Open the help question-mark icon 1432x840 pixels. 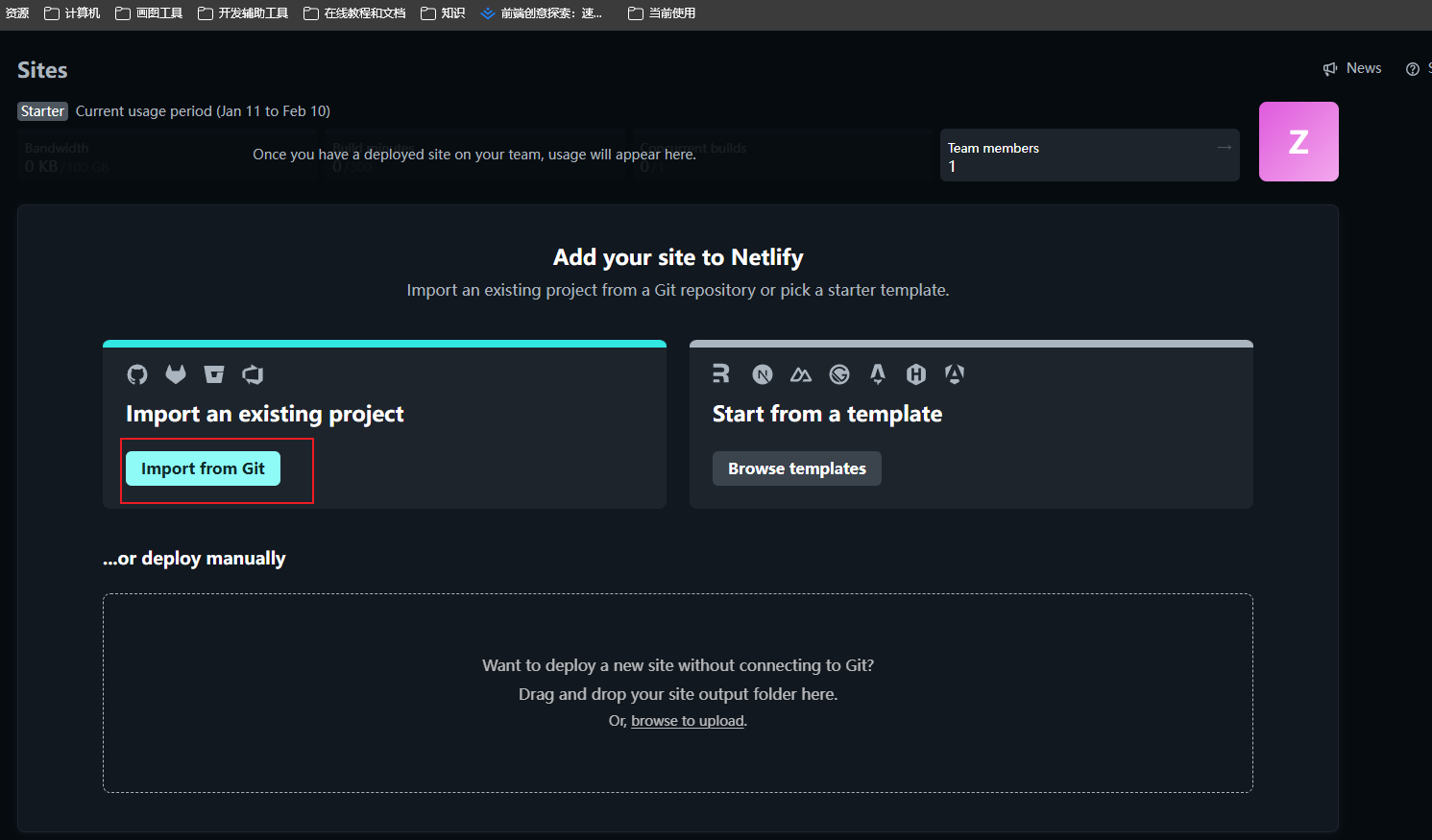(x=1413, y=69)
